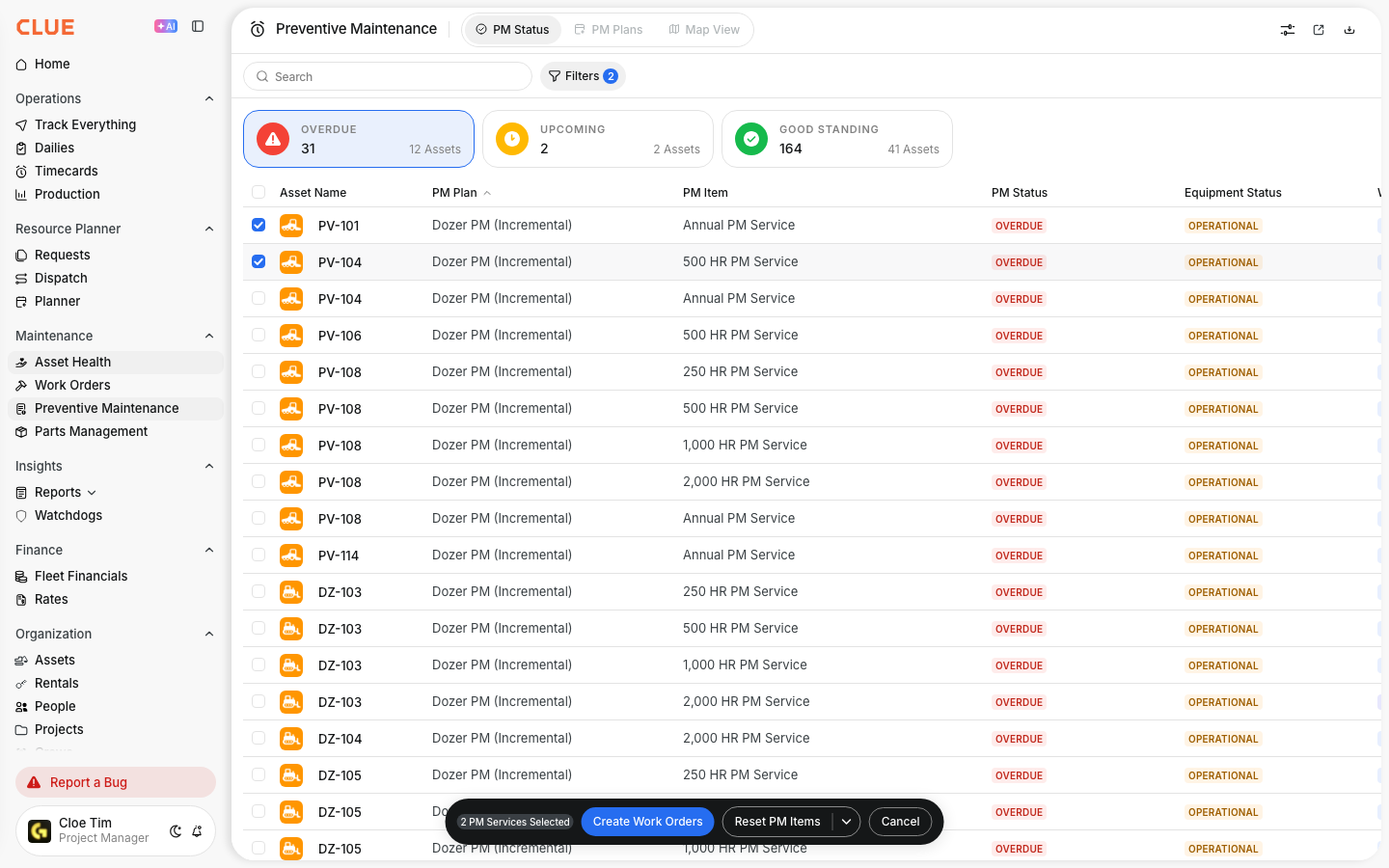Click asset icon for DZ-104 row
1389x868 pixels.
[291, 739]
